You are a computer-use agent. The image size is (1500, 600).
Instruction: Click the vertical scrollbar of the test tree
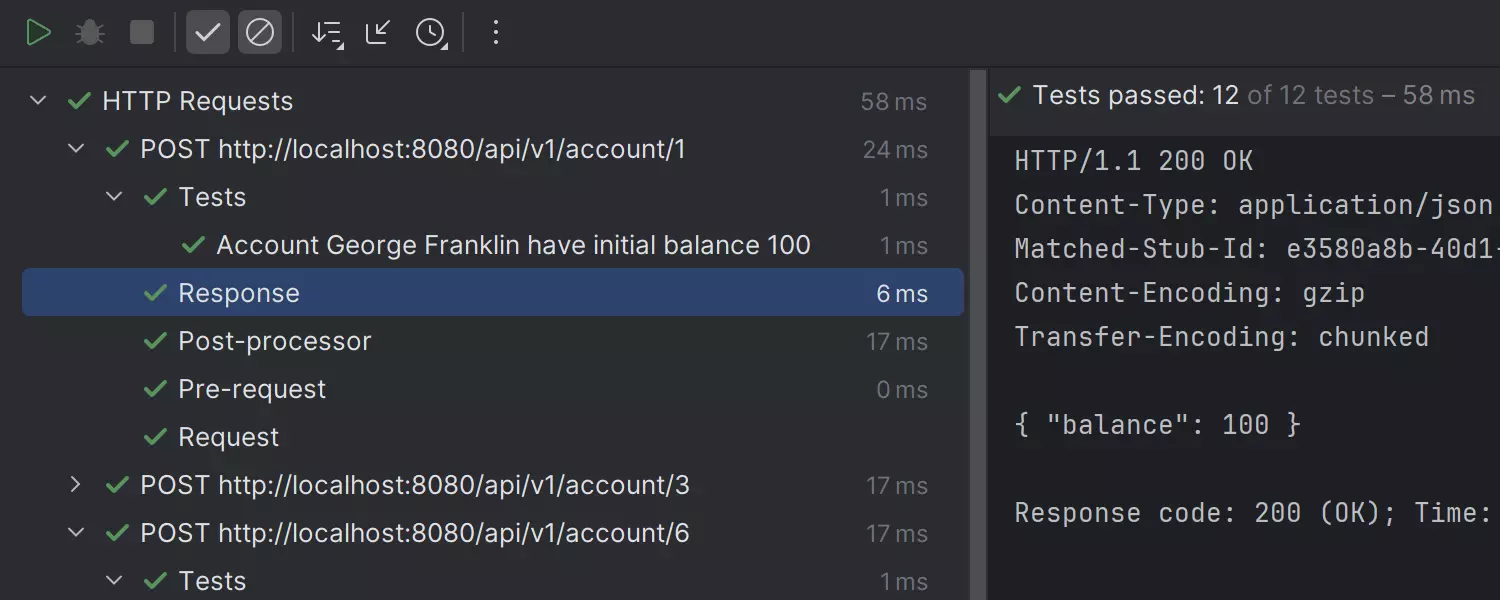[x=977, y=330]
